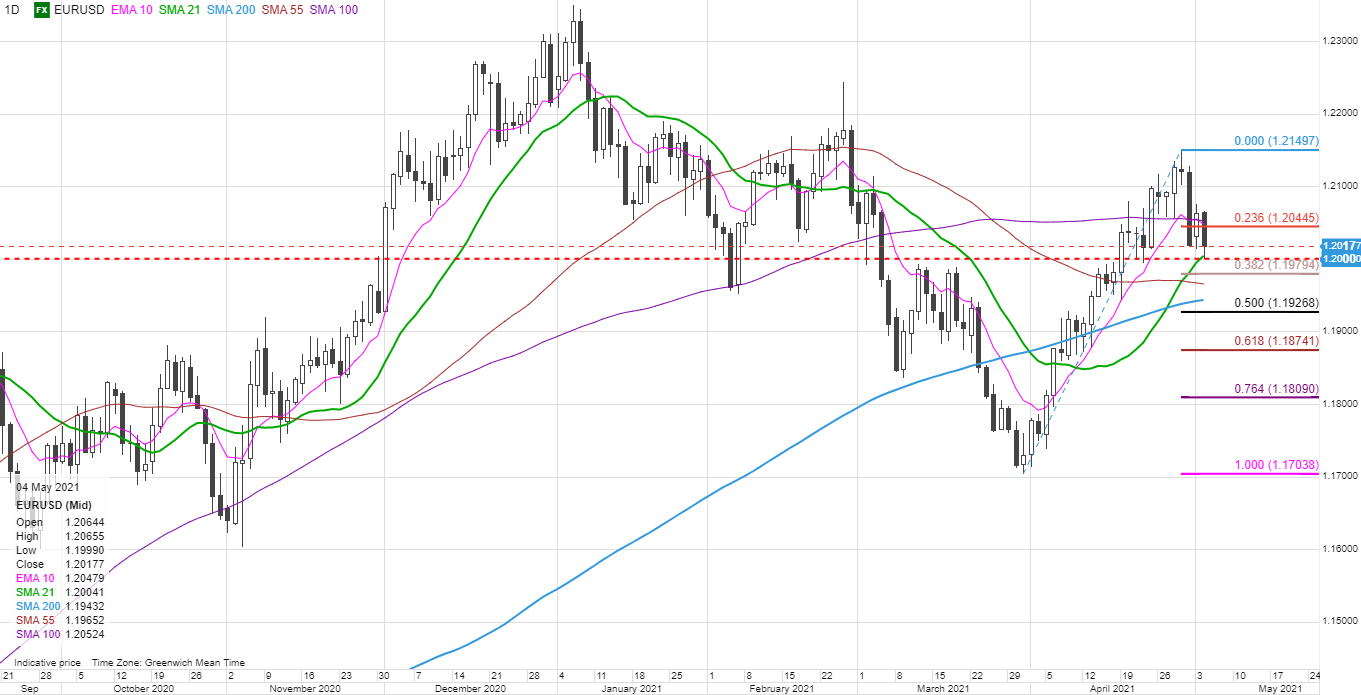Open the 1D timeframe selector
Image resolution: width=1361 pixels, height=695 pixels.
[13, 10]
